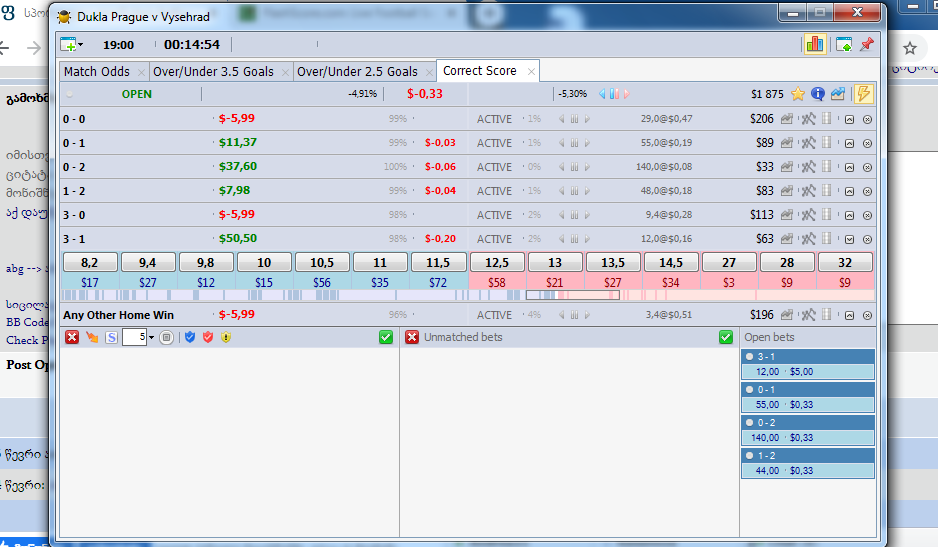Click the crossed tools icon in Any Other Home Win row
The image size is (938, 547).
808,315
